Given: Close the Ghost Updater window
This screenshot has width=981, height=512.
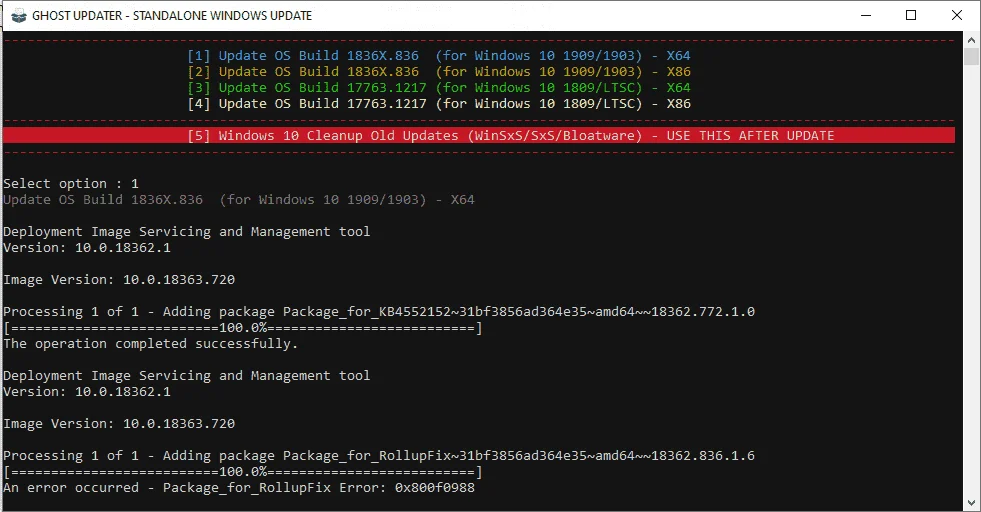Looking at the screenshot, I should point(957,16).
